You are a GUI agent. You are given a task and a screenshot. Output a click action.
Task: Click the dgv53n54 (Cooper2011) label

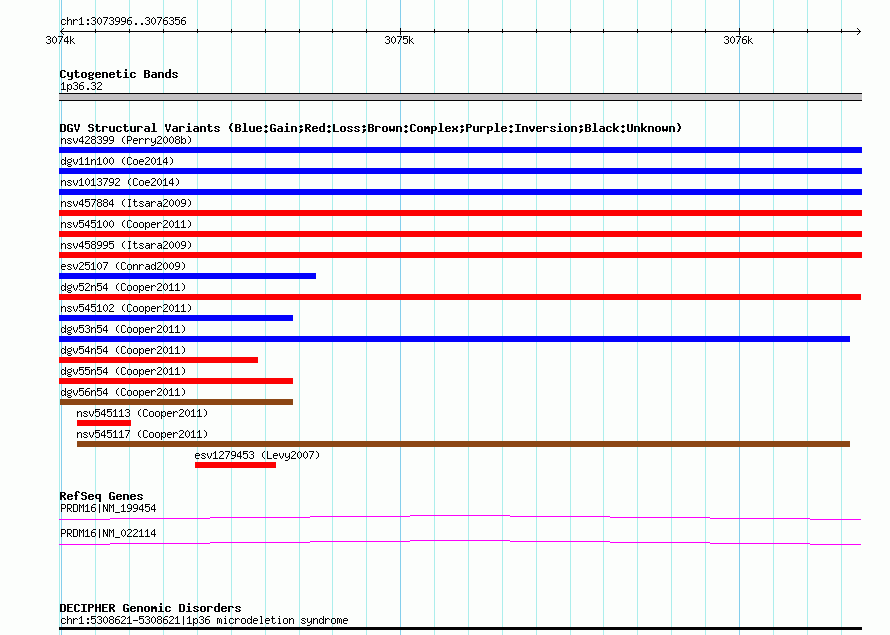(x=123, y=329)
